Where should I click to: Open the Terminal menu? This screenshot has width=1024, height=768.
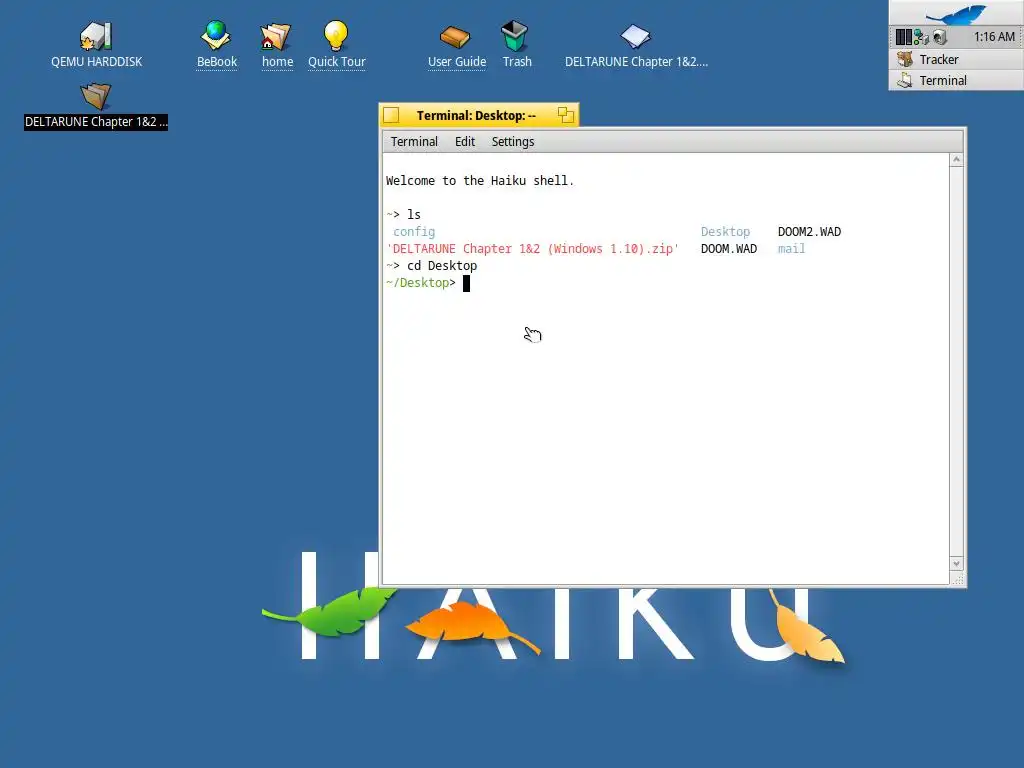[414, 142]
